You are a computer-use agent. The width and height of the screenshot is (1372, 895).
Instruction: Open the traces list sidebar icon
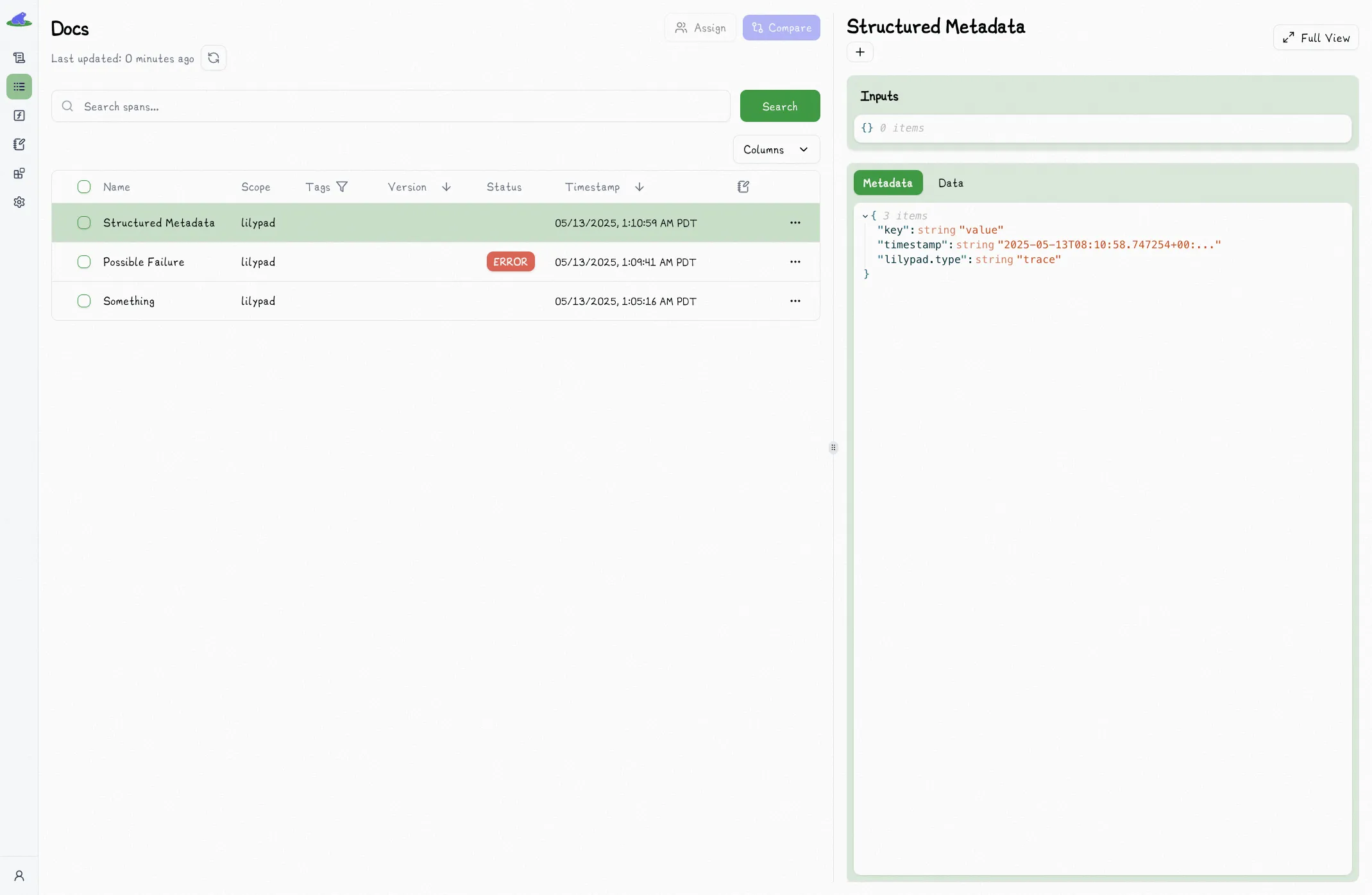[19, 87]
